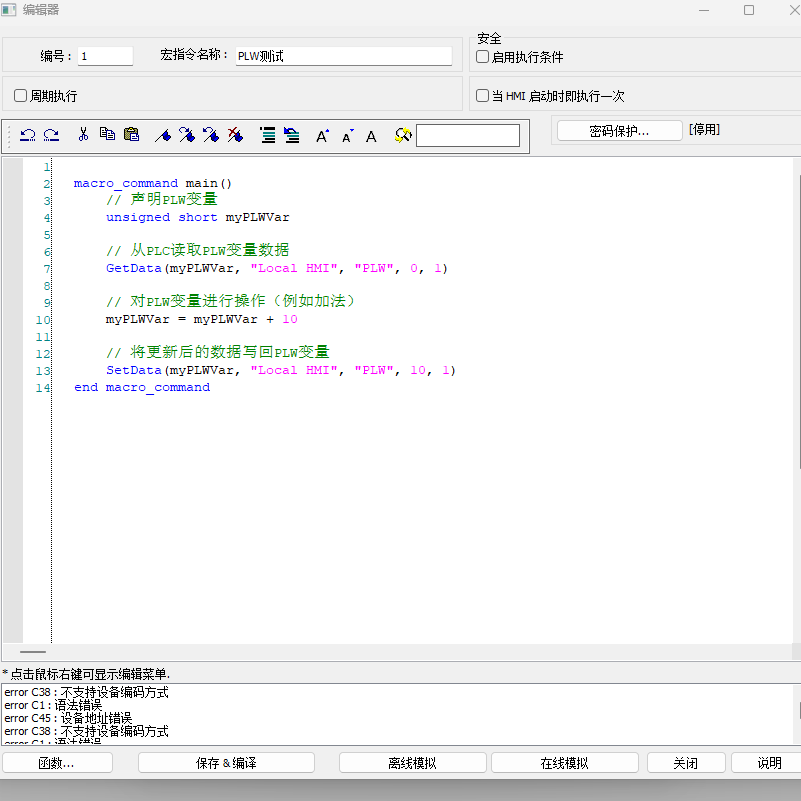Start 离线模拟 offline simulation

pyautogui.click(x=412, y=763)
